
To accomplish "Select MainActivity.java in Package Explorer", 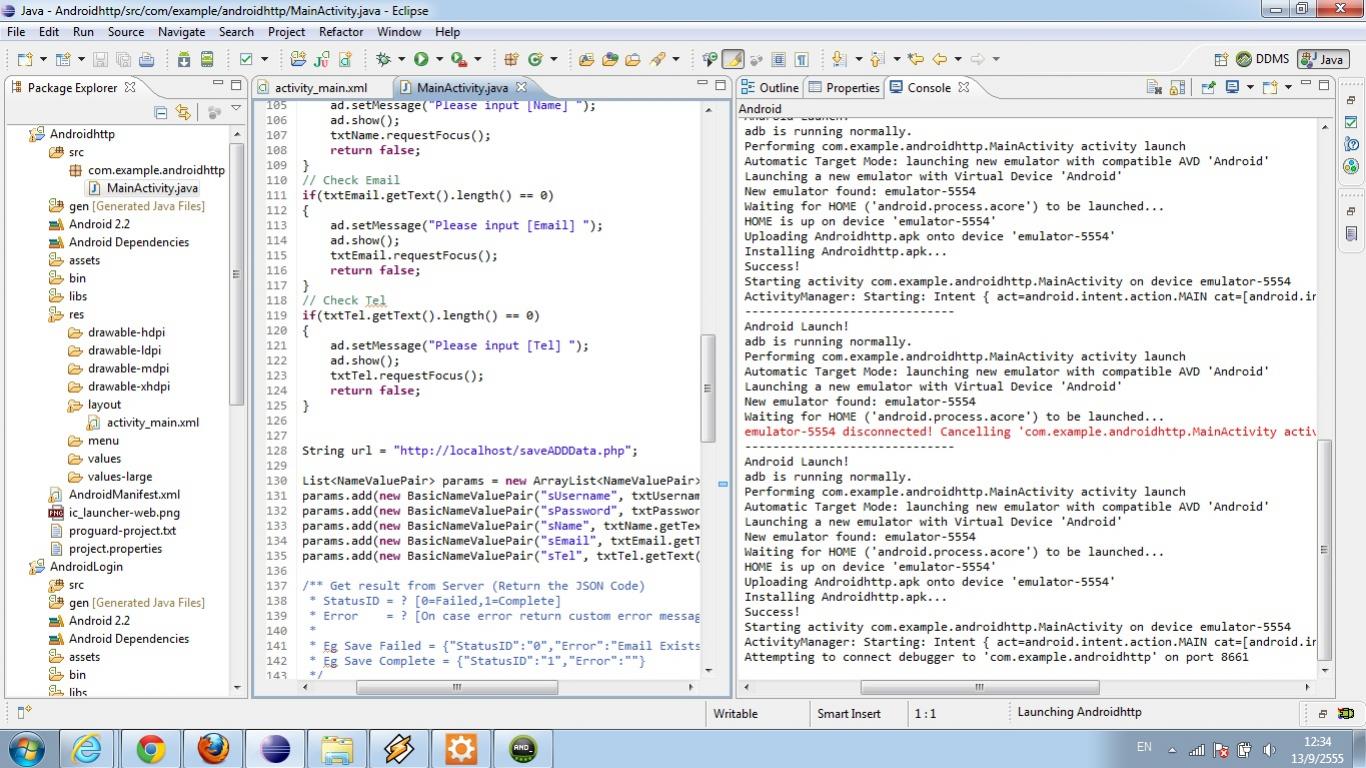I will (x=143, y=188).
